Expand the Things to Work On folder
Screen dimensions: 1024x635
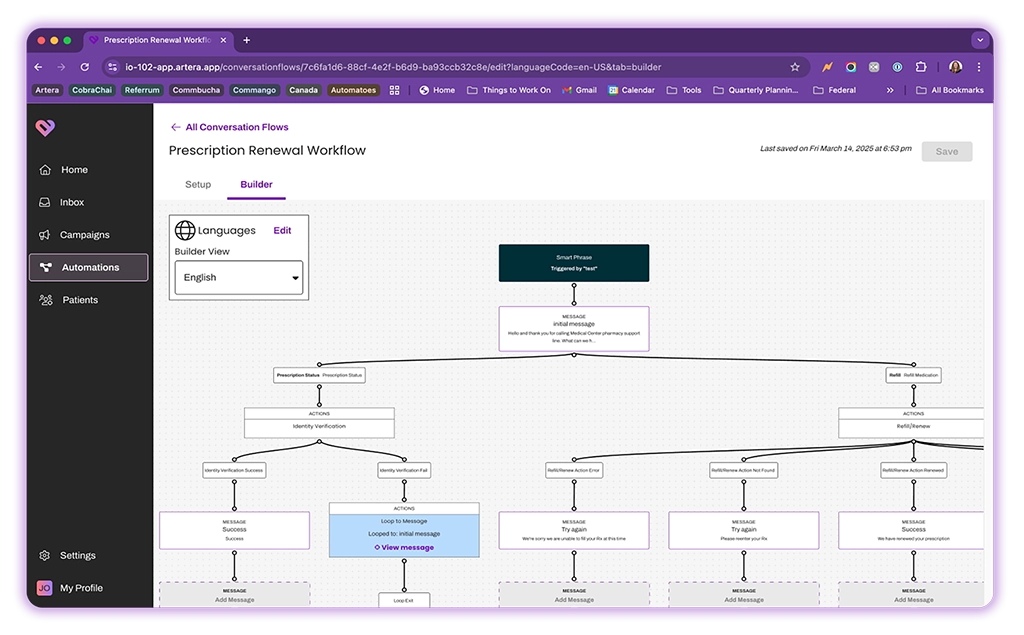509,91
